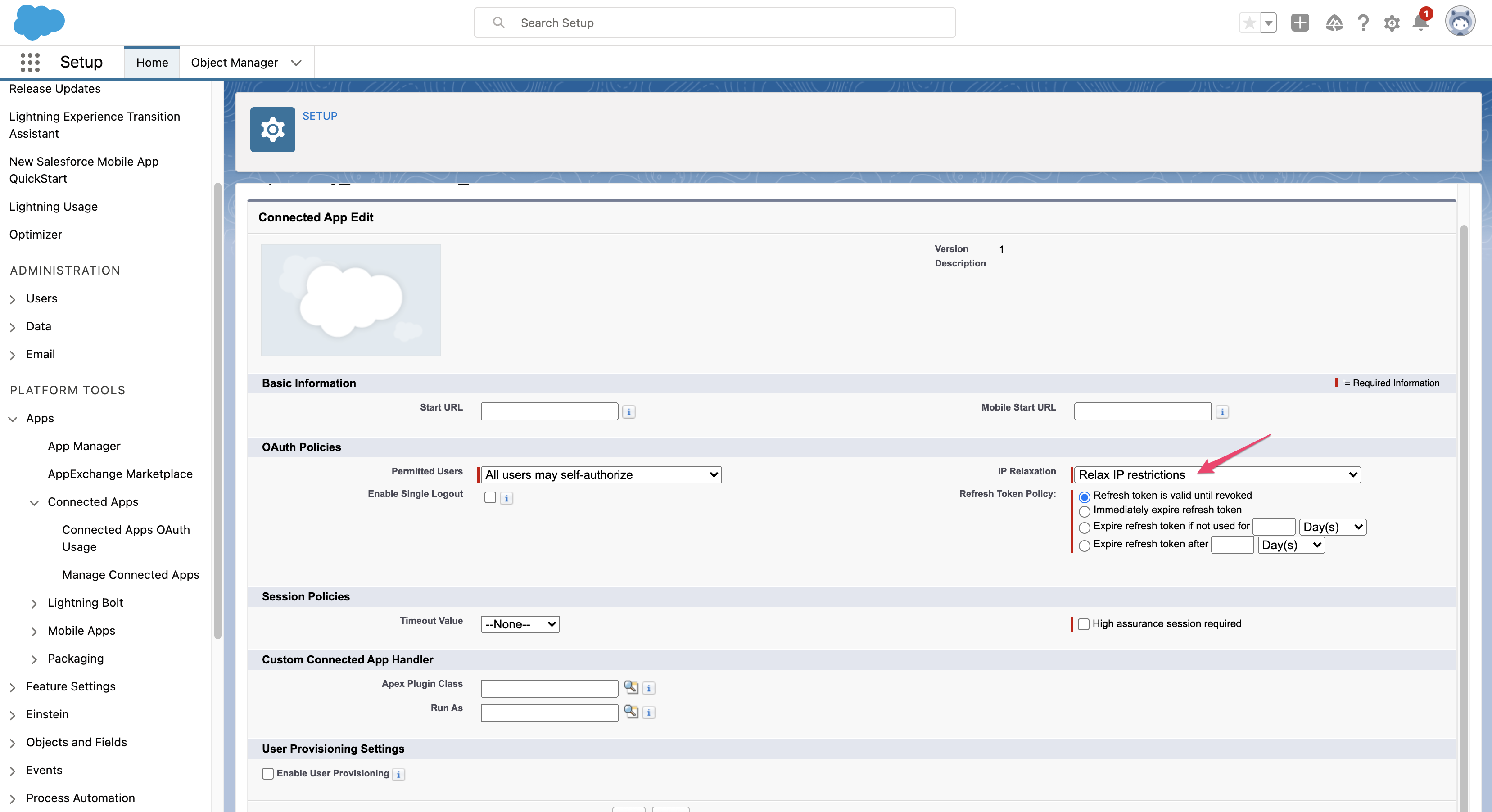Expand the Email section

point(13,354)
